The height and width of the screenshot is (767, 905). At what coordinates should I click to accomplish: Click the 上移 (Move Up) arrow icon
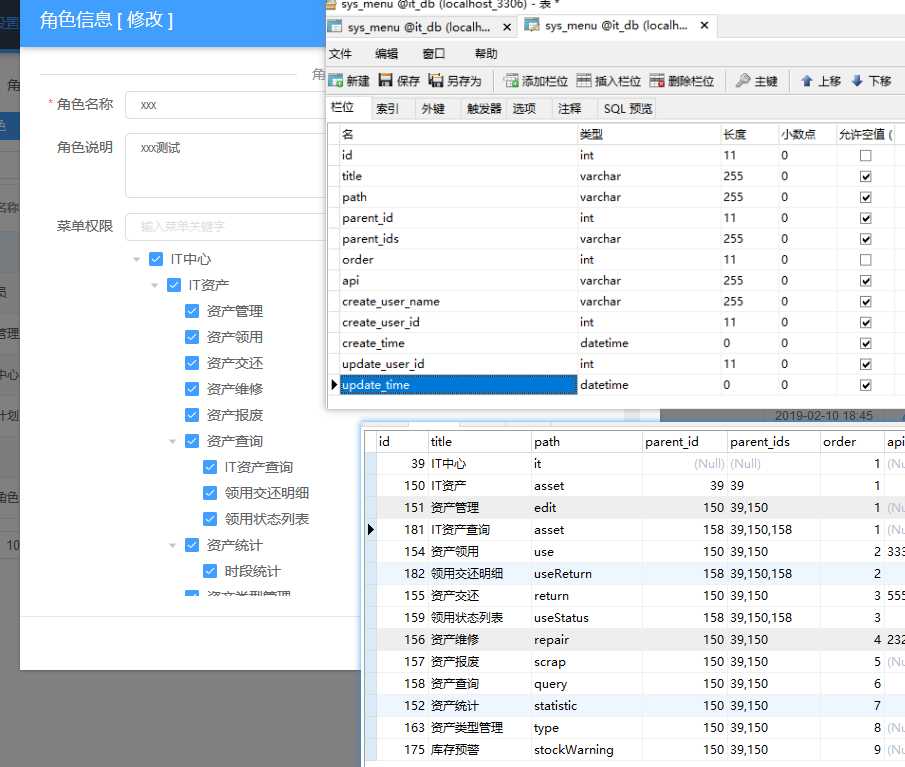click(807, 81)
